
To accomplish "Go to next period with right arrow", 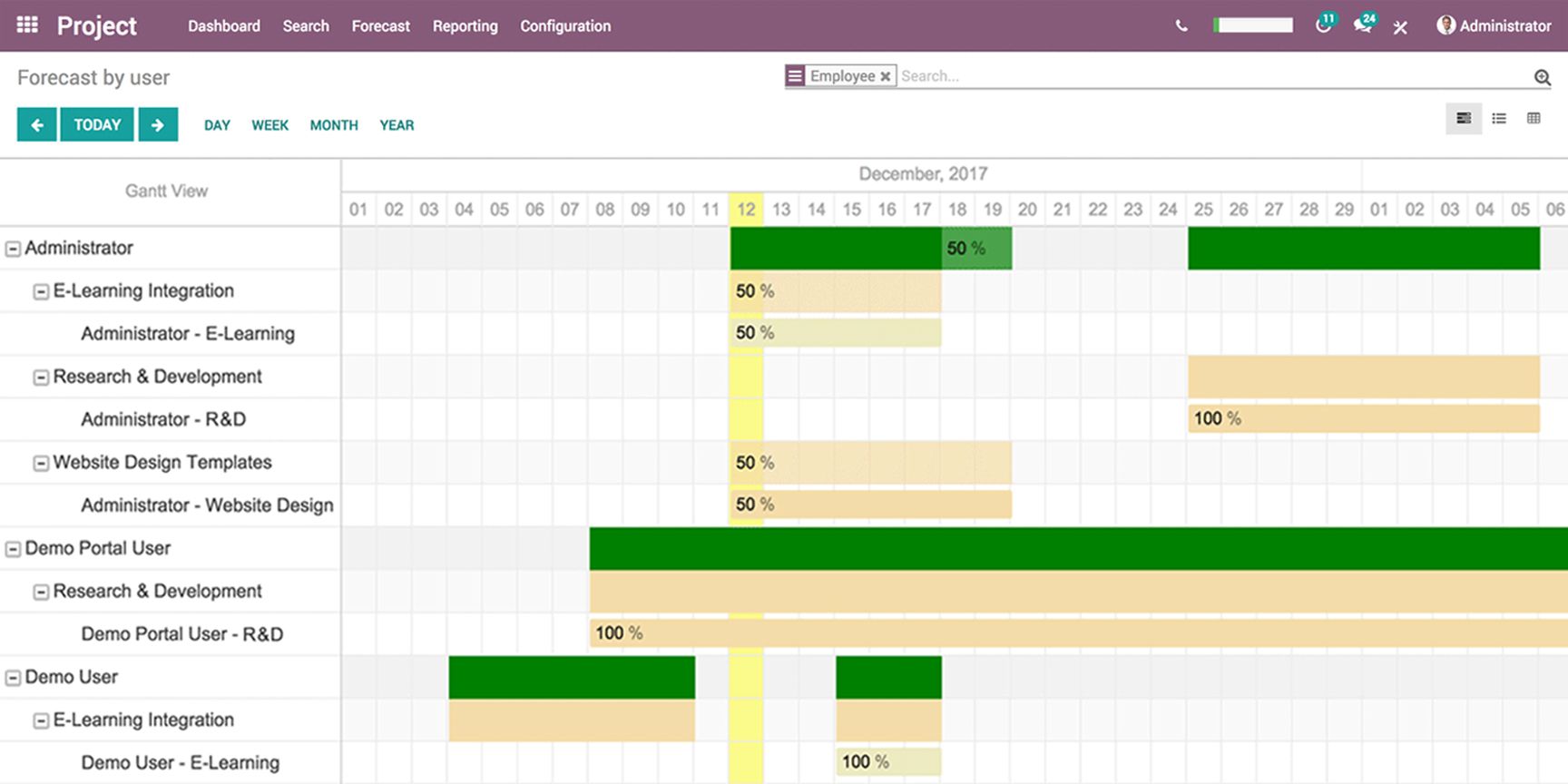I will click(158, 125).
